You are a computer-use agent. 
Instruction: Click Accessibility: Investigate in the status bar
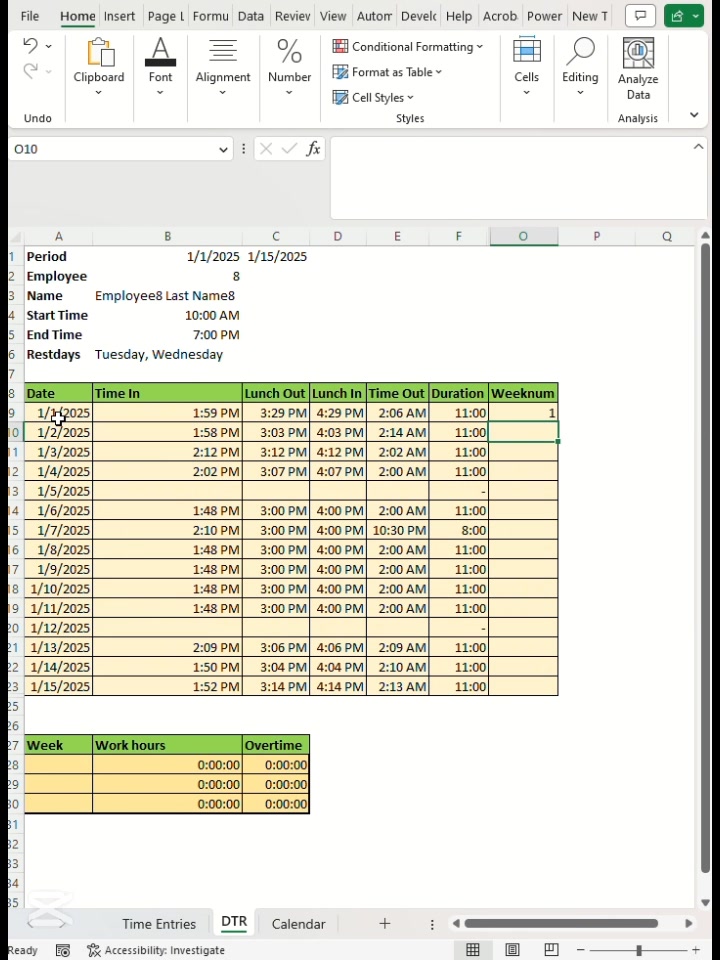[156, 950]
